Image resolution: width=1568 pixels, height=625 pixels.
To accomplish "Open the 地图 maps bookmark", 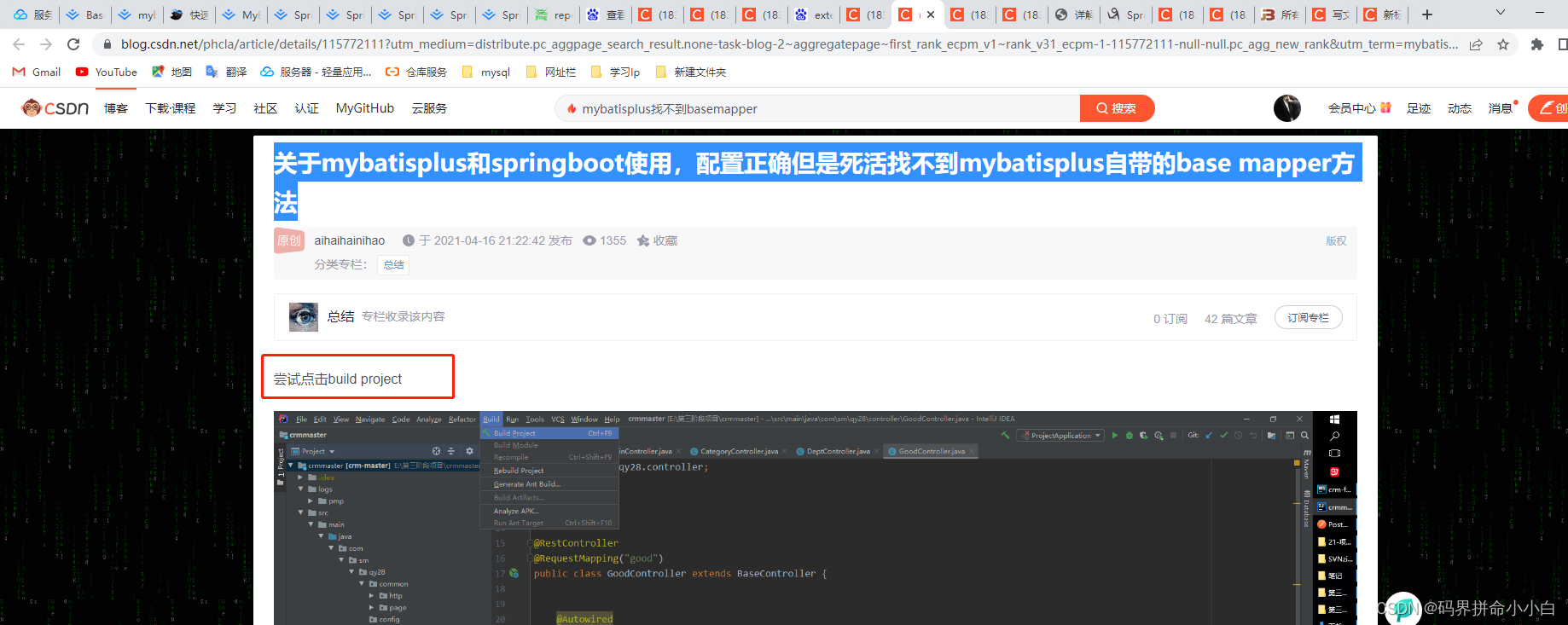I will tap(171, 72).
